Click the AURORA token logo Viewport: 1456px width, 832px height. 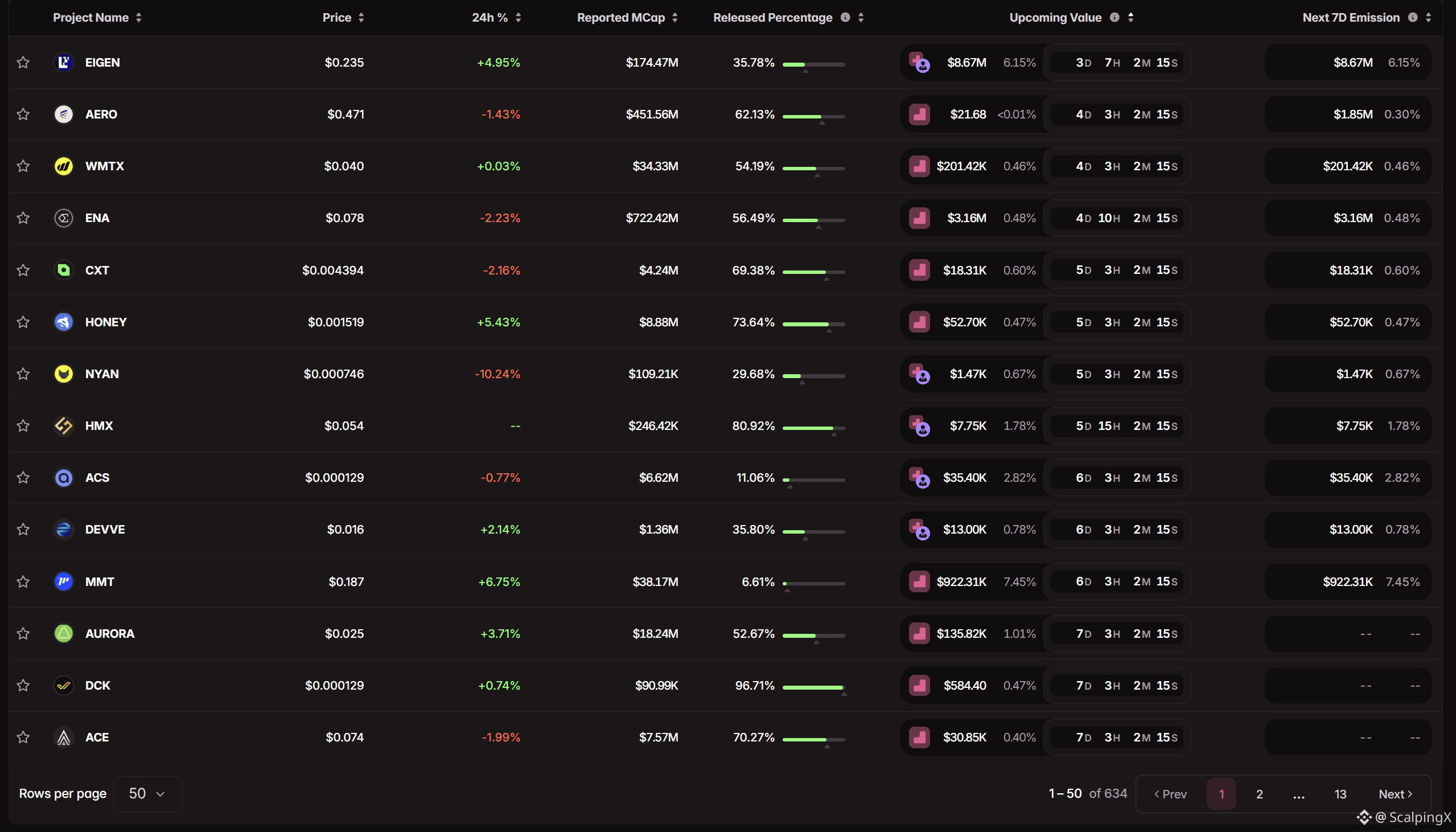(63, 633)
